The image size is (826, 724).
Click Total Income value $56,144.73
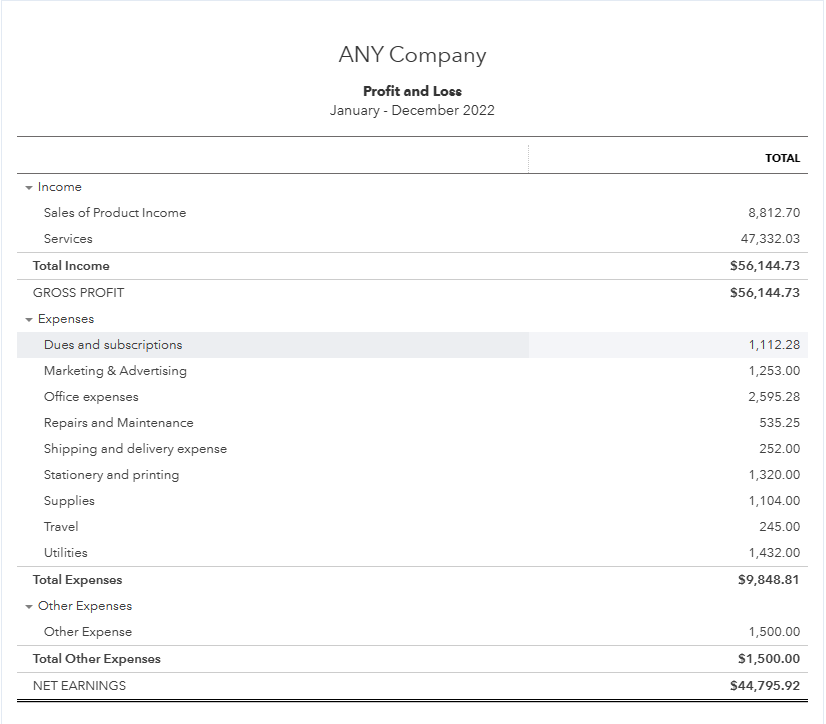tap(765, 266)
